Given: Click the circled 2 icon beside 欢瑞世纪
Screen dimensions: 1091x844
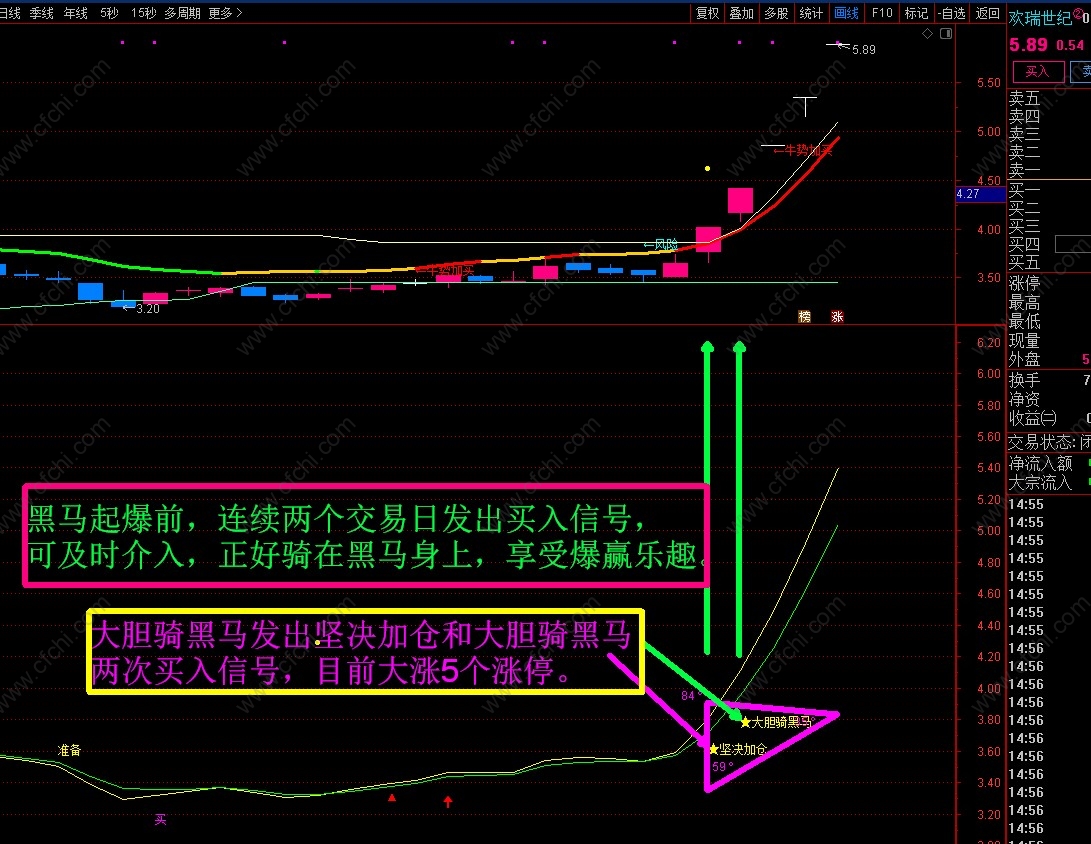Looking at the screenshot, I should point(1078,13).
